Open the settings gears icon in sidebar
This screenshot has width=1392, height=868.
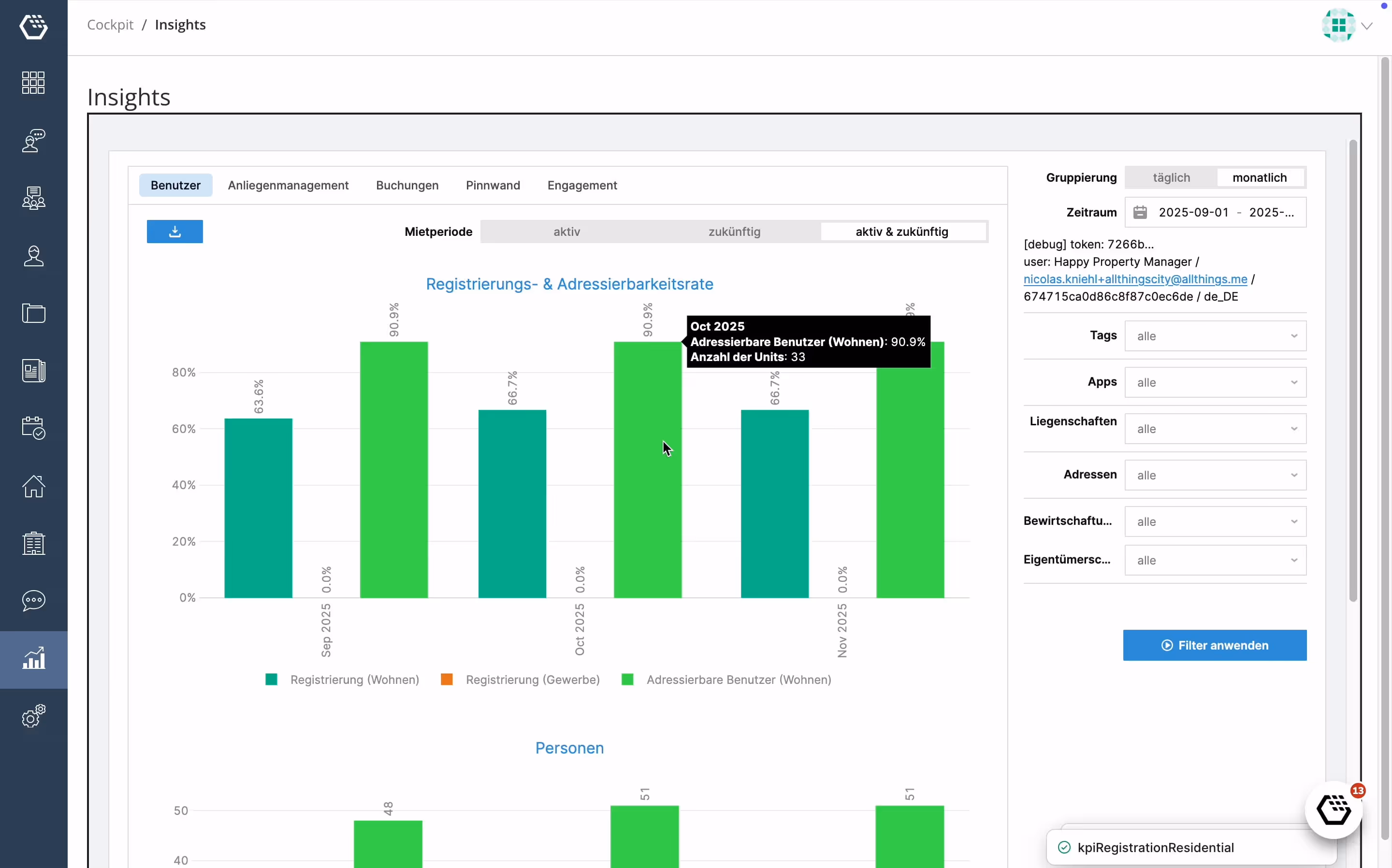(33, 716)
